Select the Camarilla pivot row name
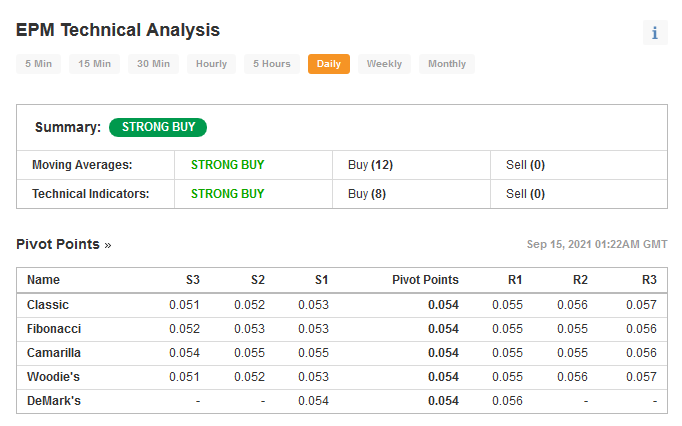Viewport: 682px width, 426px height. point(54,352)
